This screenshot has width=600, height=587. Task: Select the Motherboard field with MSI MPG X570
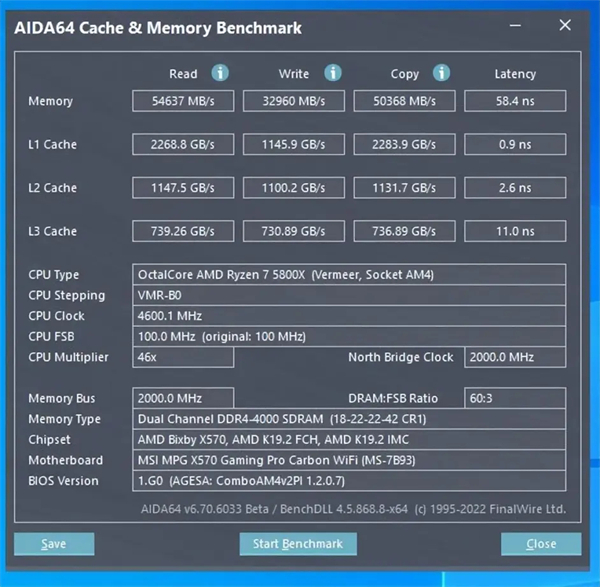coord(349,460)
